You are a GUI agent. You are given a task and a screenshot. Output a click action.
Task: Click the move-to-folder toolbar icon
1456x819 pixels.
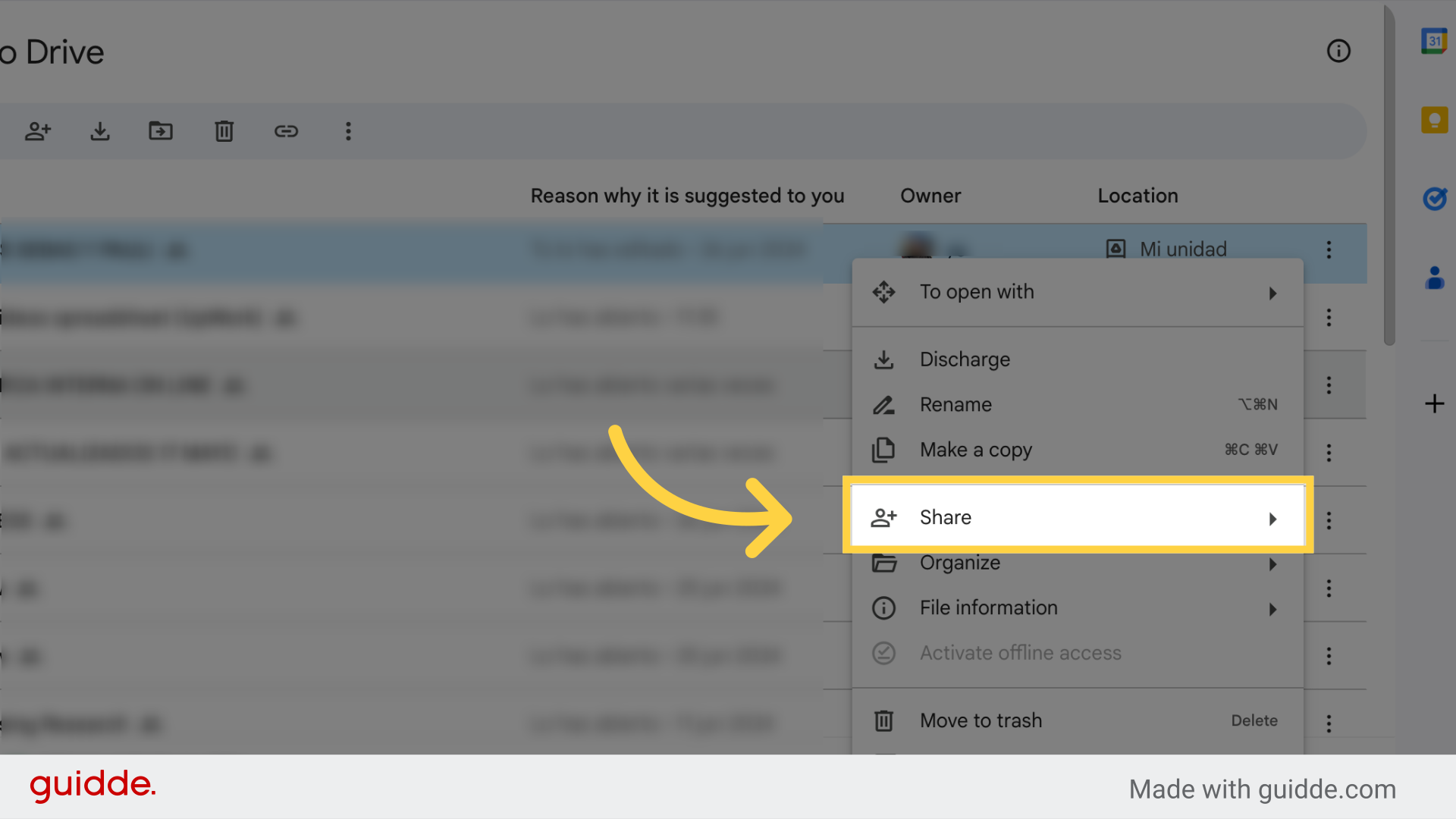click(161, 131)
